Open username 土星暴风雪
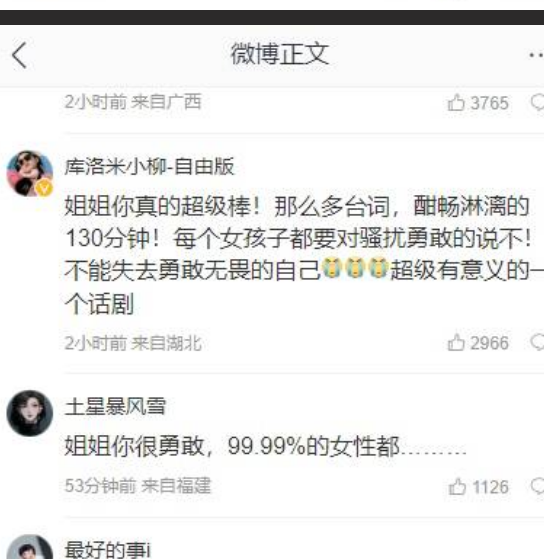This screenshot has width=544, height=559. click(115, 406)
